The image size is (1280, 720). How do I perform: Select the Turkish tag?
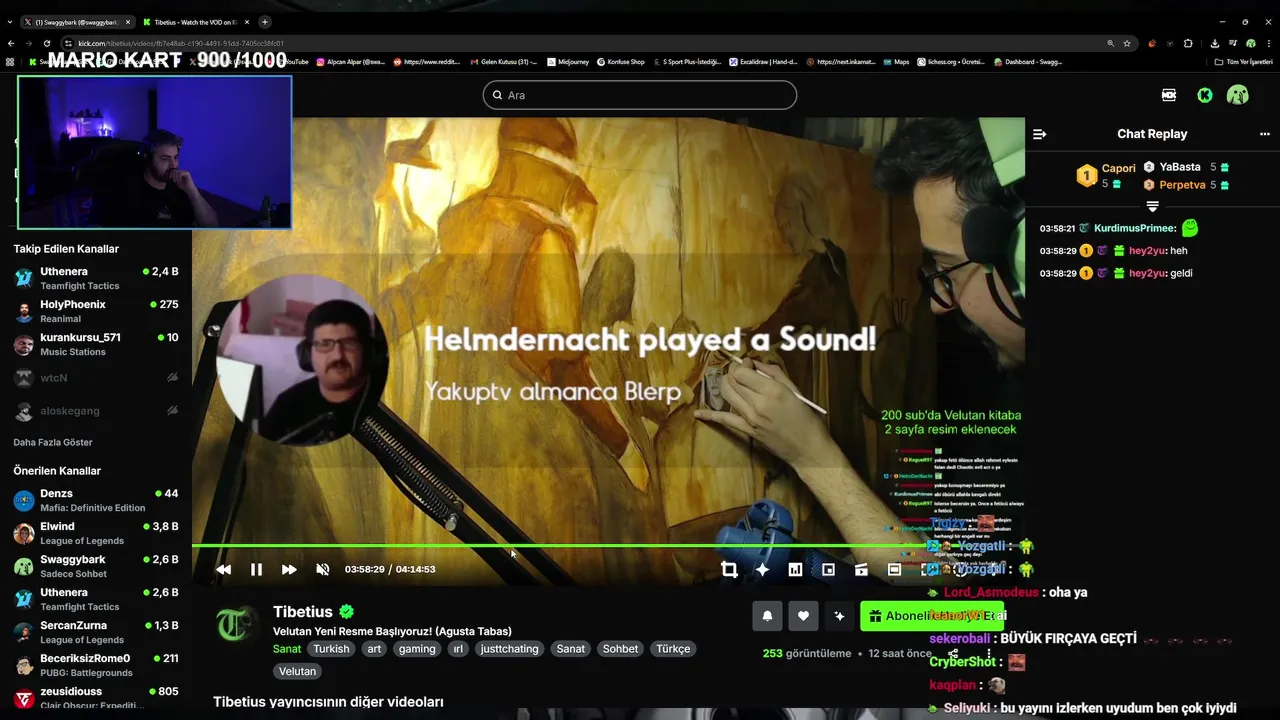click(331, 648)
